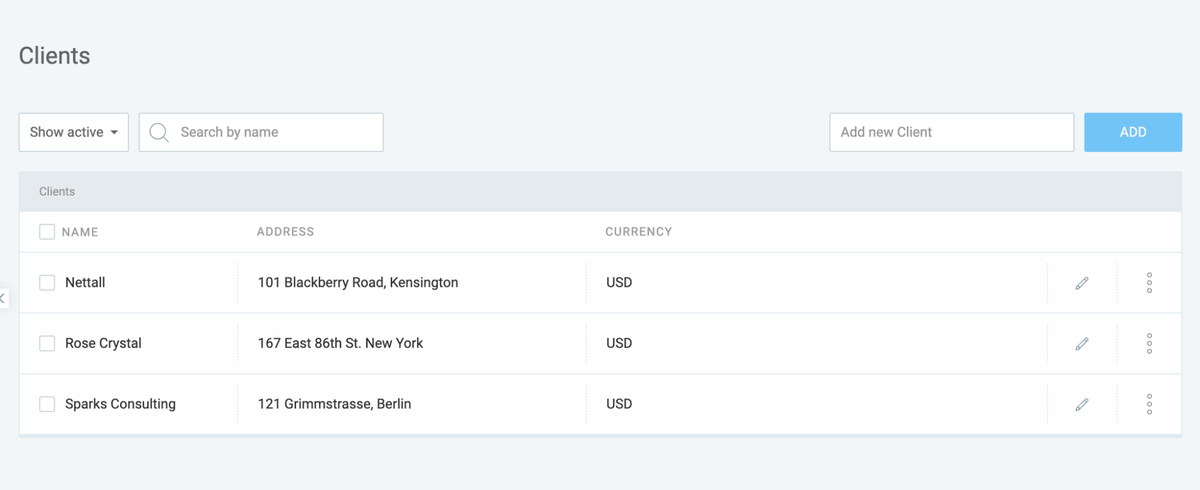1200x490 pixels.
Task: Click the edit pencil for Rose Crystal
Action: (x=1081, y=344)
